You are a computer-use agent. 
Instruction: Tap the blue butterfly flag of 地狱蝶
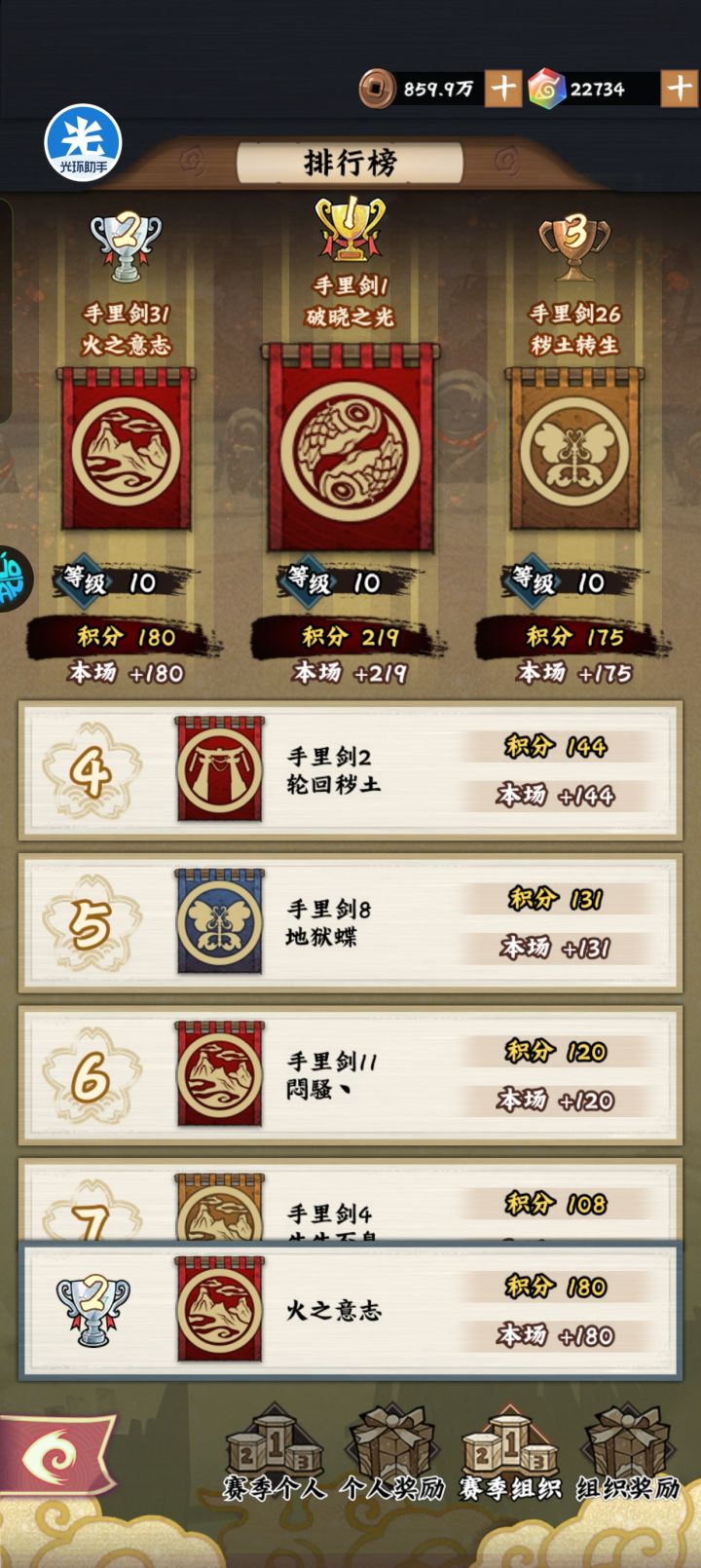pyautogui.click(x=219, y=921)
